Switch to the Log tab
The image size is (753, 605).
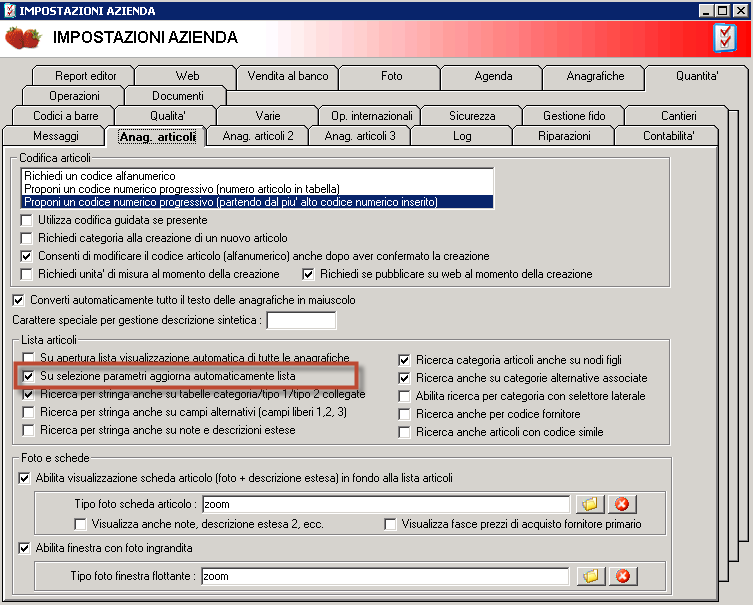[x=462, y=136]
